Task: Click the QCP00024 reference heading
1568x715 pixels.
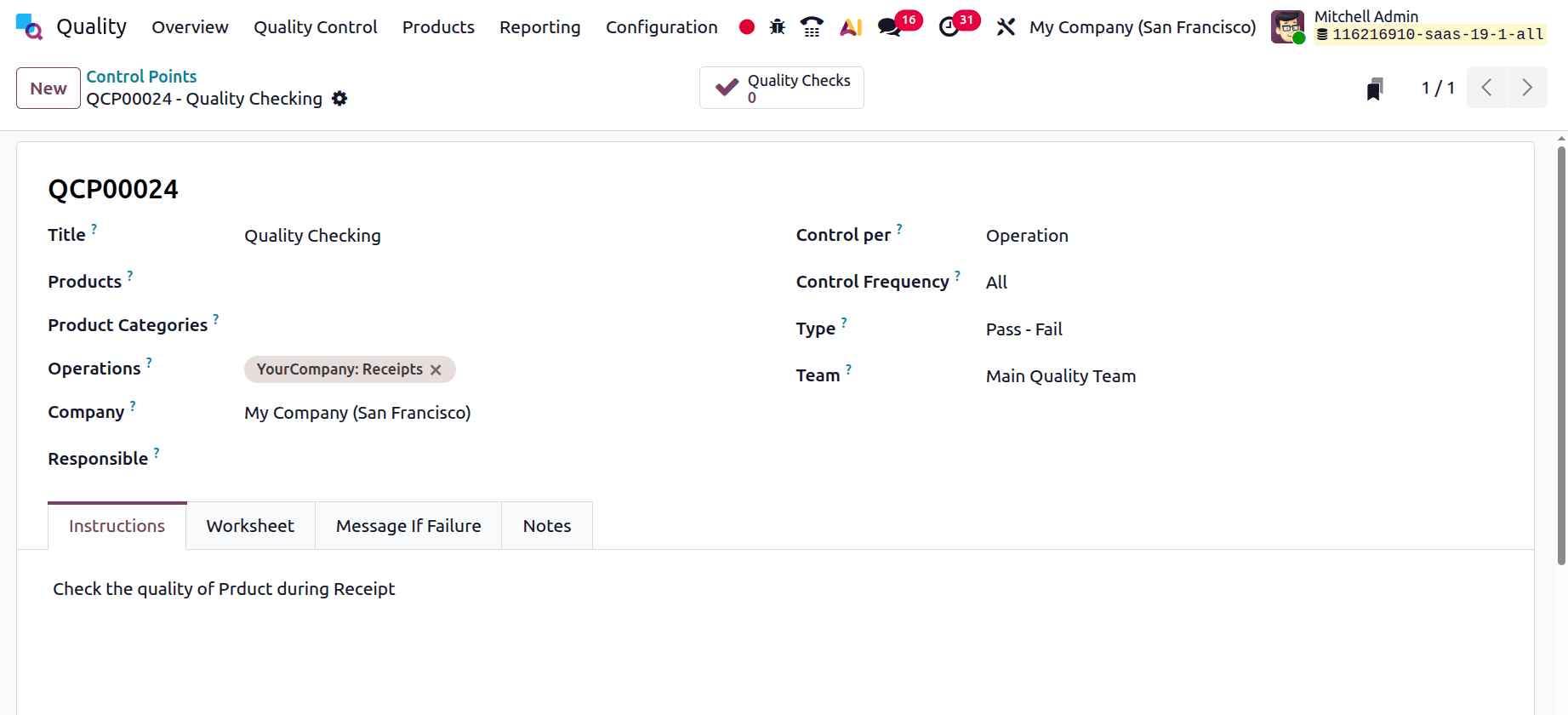Action: [x=113, y=189]
